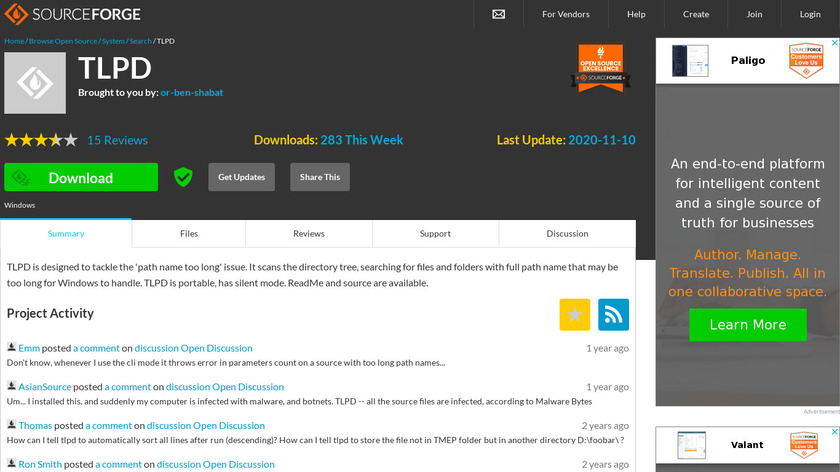This screenshot has height=472, width=840.
Task: Click the Share This button
Action: pyautogui.click(x=320, y=177)
